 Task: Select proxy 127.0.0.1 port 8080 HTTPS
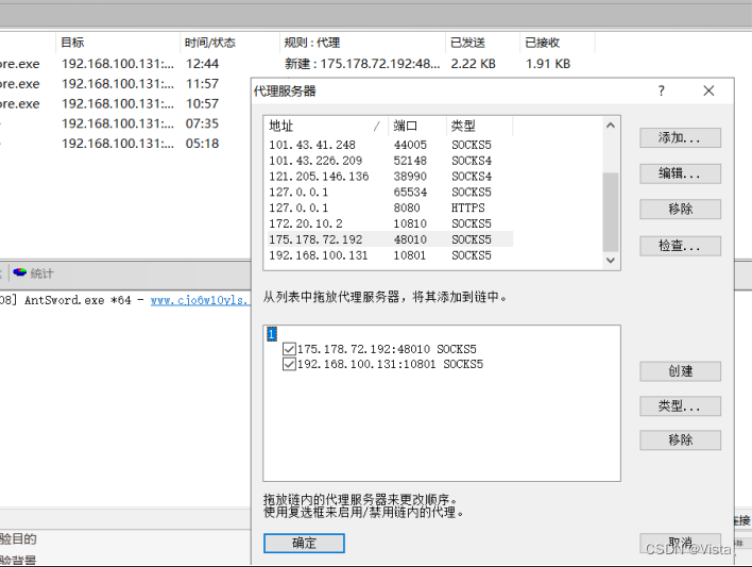click(x=390, y=208)
